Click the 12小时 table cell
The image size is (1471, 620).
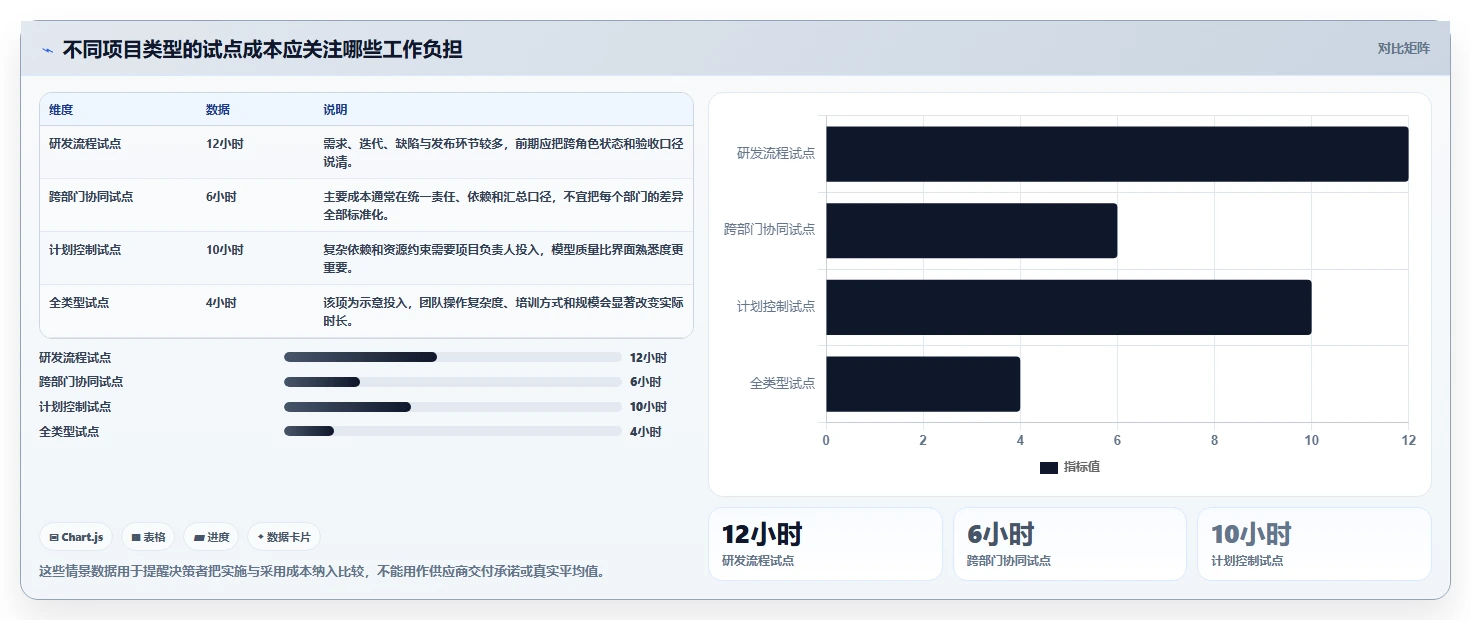coord(224,144)
